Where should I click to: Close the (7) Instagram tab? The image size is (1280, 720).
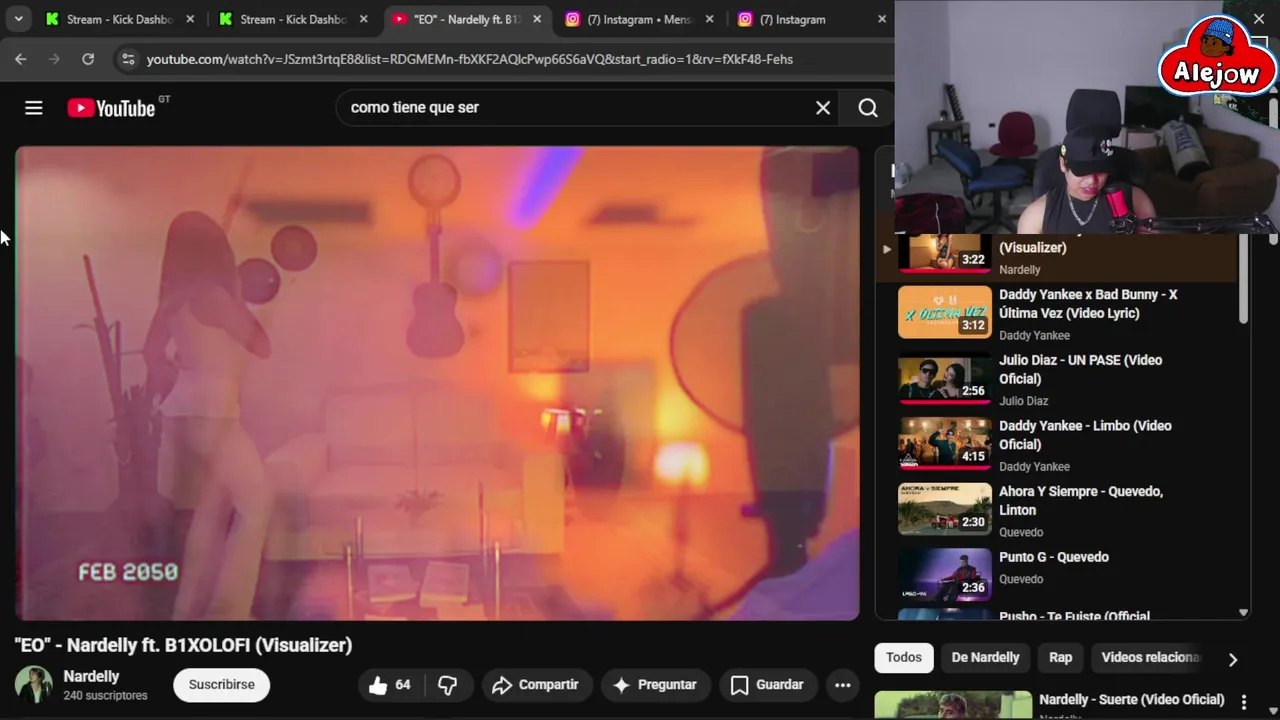pyautogui.click(x=882, y=19)
